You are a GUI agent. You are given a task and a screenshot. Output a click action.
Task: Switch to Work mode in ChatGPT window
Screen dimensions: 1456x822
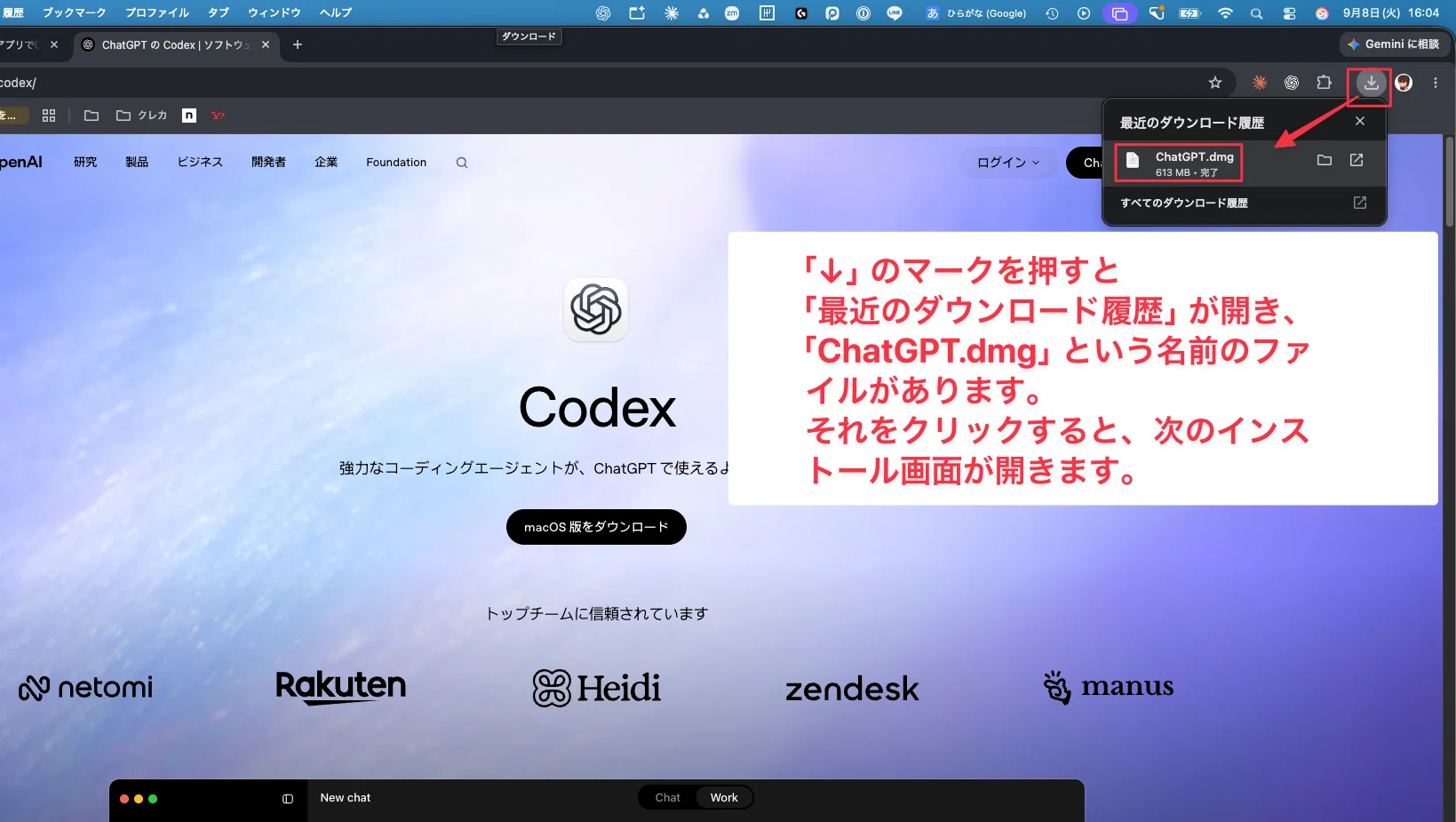(x=724, y=798)
